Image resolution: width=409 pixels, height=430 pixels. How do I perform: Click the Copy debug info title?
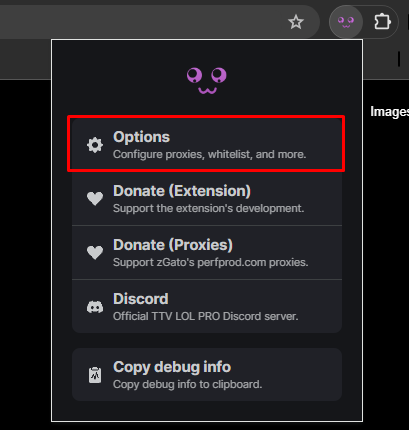tap(172, 367)
